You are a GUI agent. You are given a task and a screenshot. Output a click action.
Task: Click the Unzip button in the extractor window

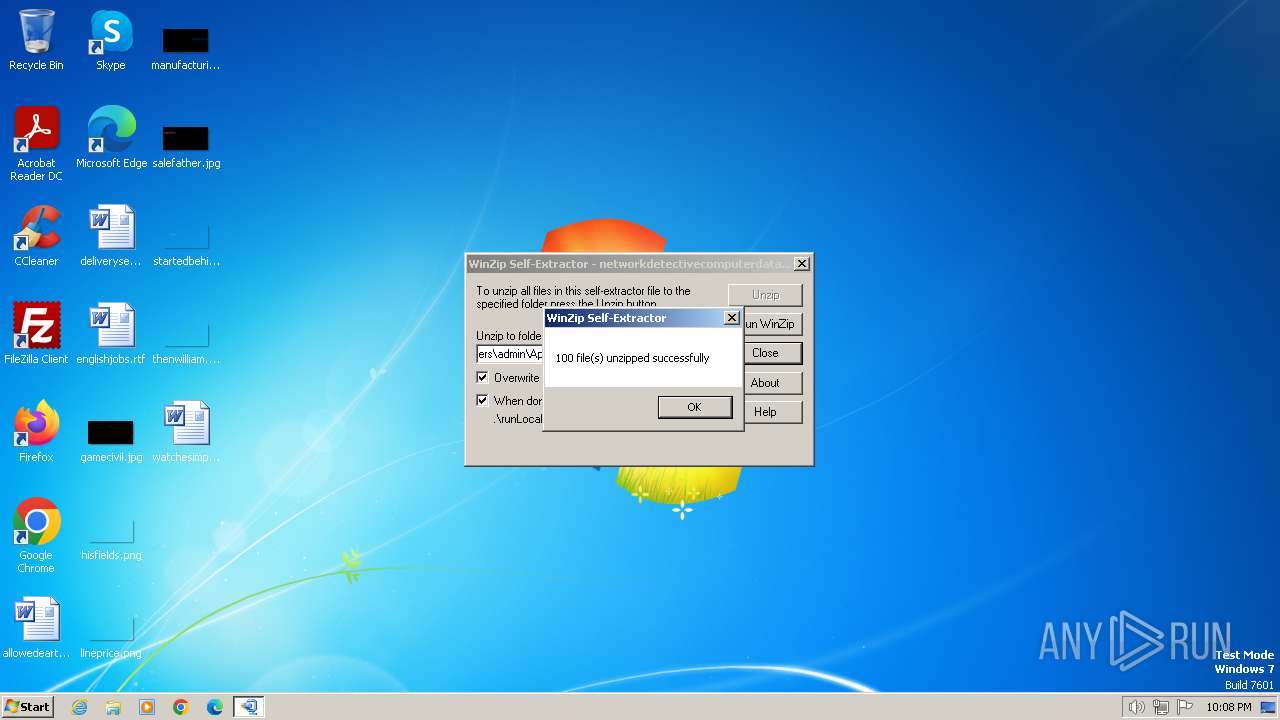pos(765,295)
